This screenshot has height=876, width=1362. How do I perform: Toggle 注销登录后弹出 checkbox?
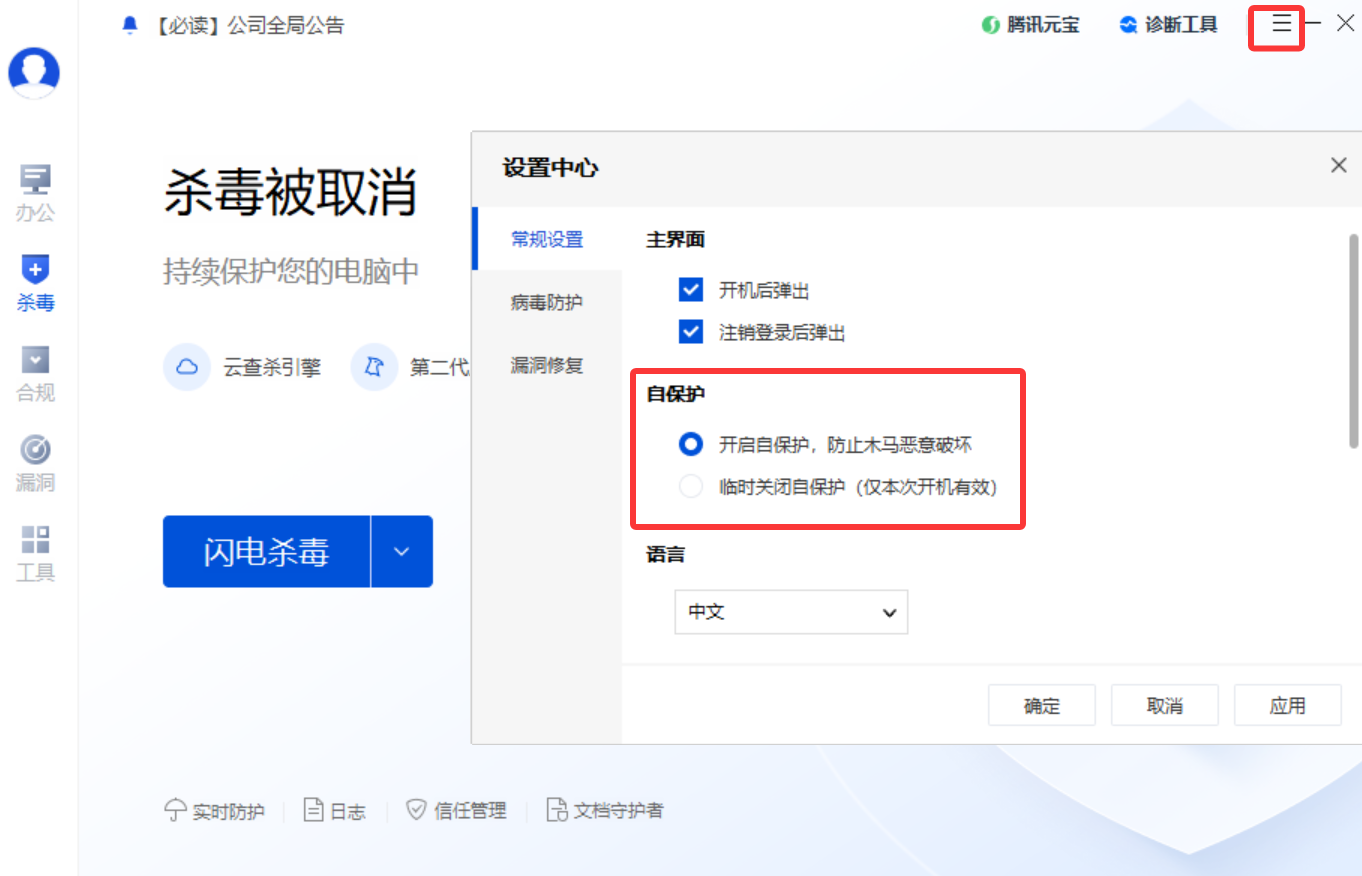tap(691, 332)
